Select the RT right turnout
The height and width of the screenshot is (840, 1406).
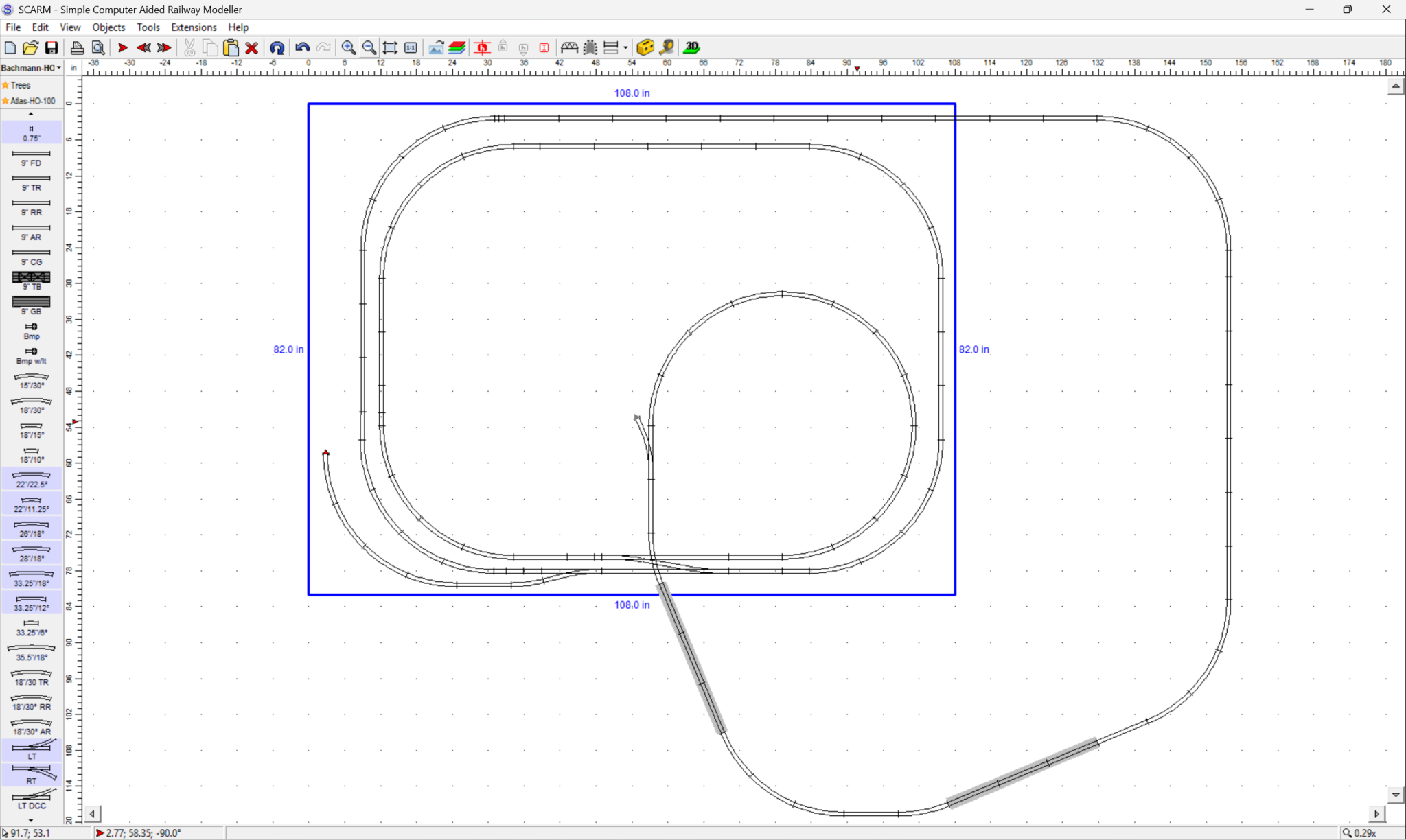click(31, 775)
